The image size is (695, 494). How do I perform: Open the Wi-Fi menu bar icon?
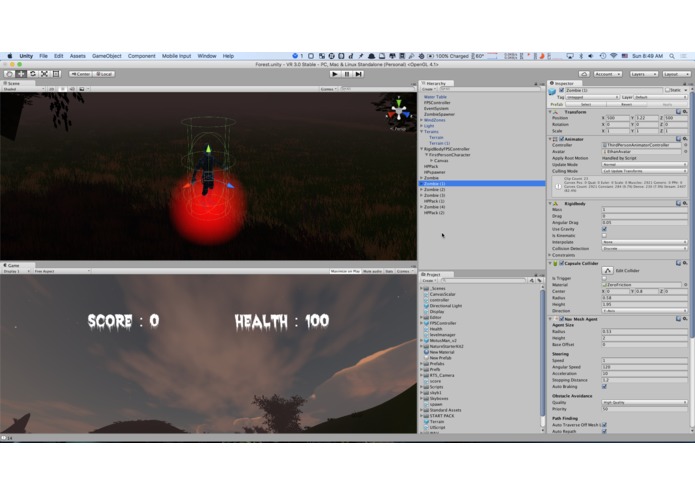click(x=613, y=56)
